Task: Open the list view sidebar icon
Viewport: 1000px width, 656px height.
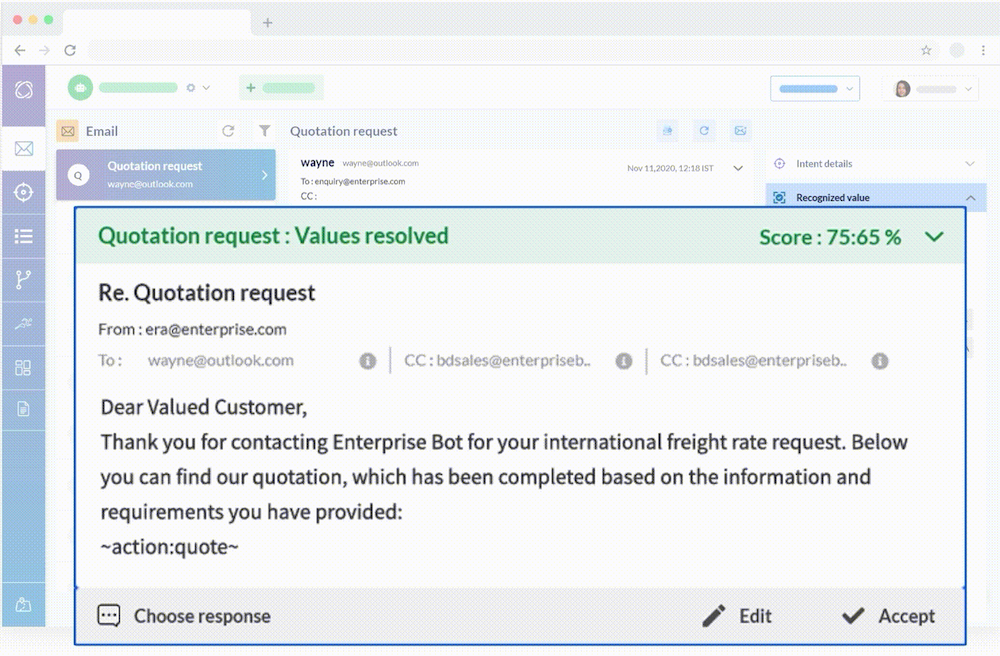Action: point(24,237)
